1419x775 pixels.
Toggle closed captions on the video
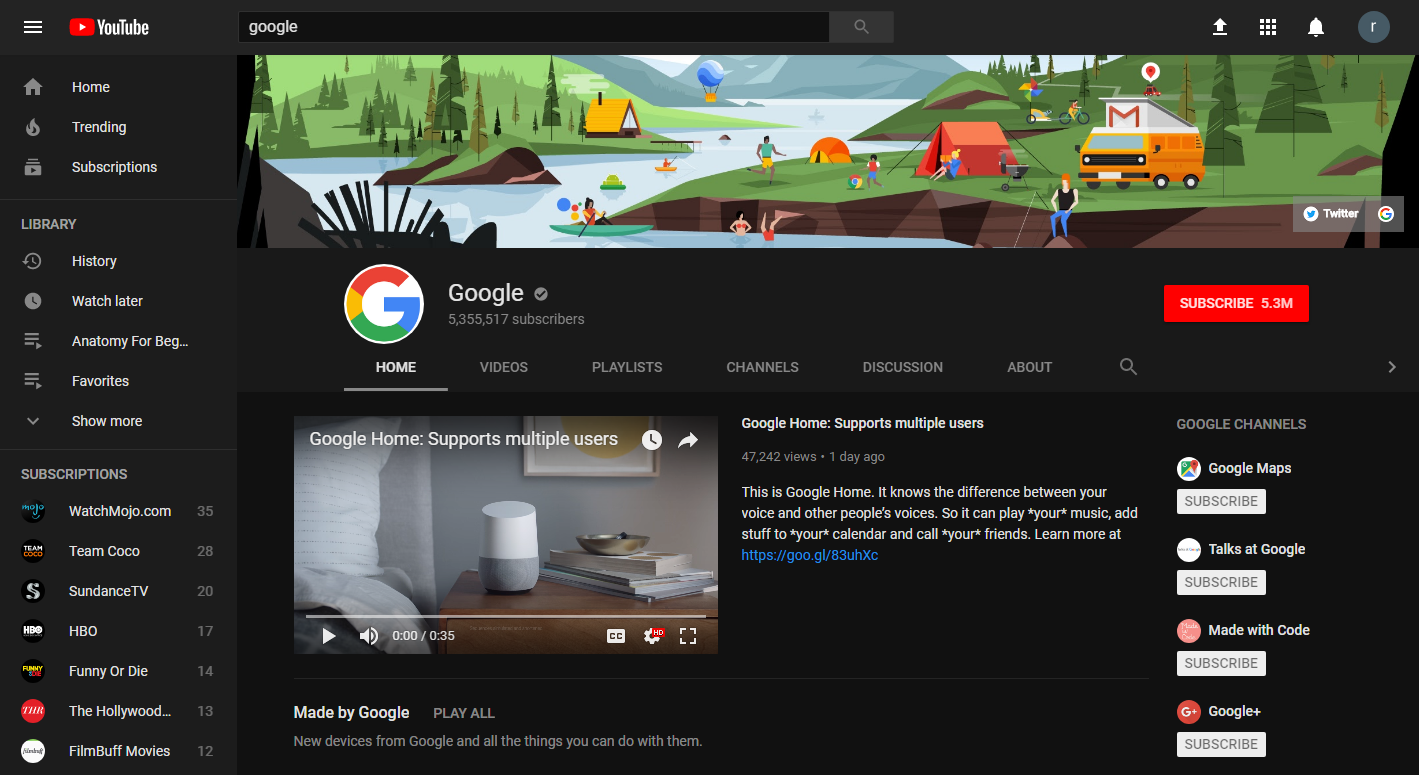(616, 636)
